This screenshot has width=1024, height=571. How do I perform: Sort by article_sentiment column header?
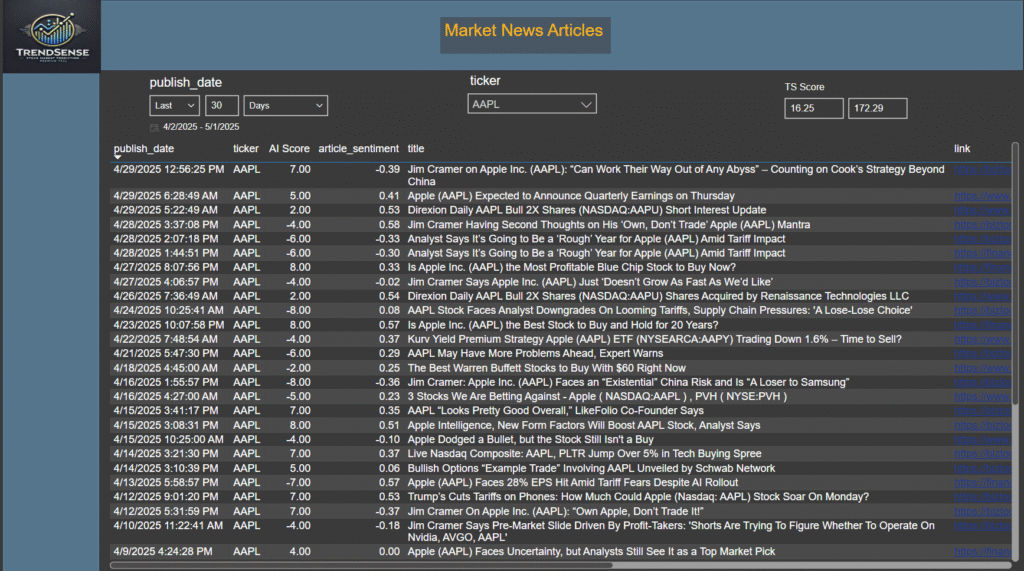click(358, 148)
